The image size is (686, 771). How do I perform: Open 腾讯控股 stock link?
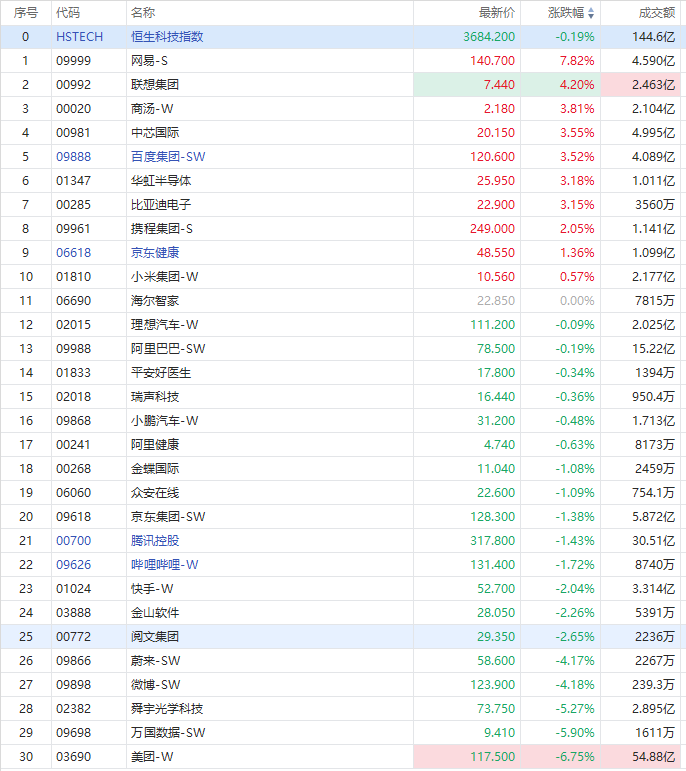pos(155,541)
